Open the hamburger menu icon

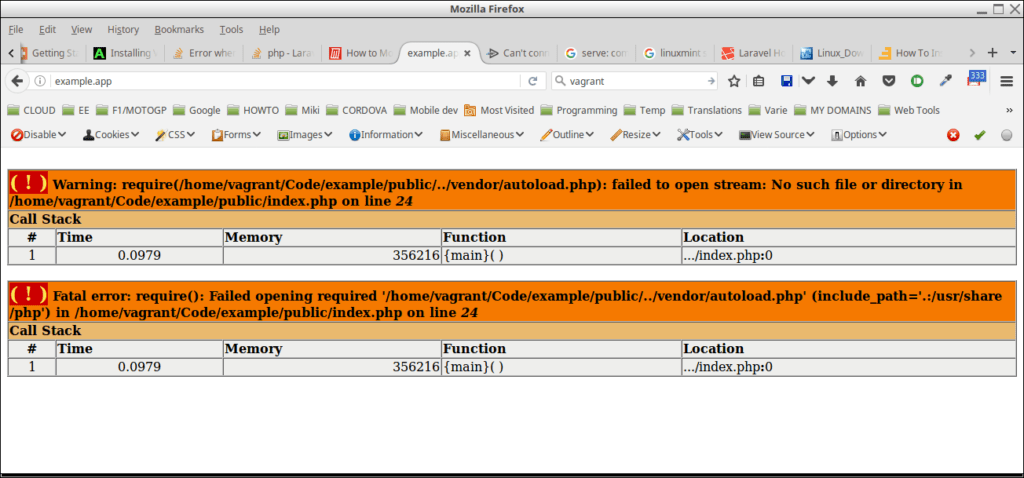(1007, 81)
